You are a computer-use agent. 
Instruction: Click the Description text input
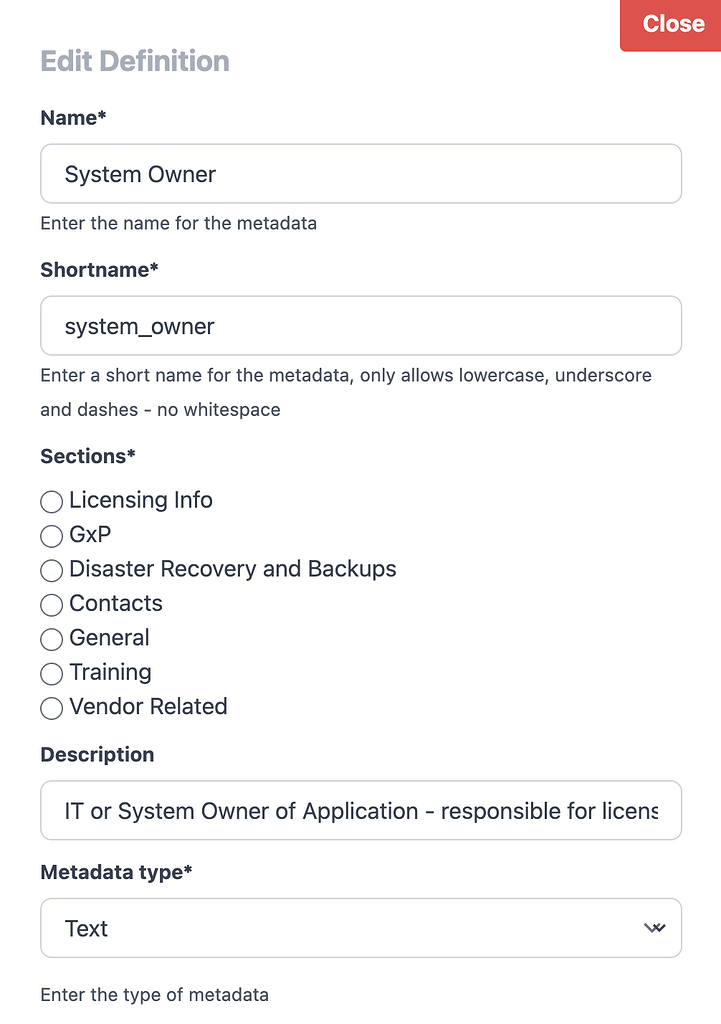[360, 810]
